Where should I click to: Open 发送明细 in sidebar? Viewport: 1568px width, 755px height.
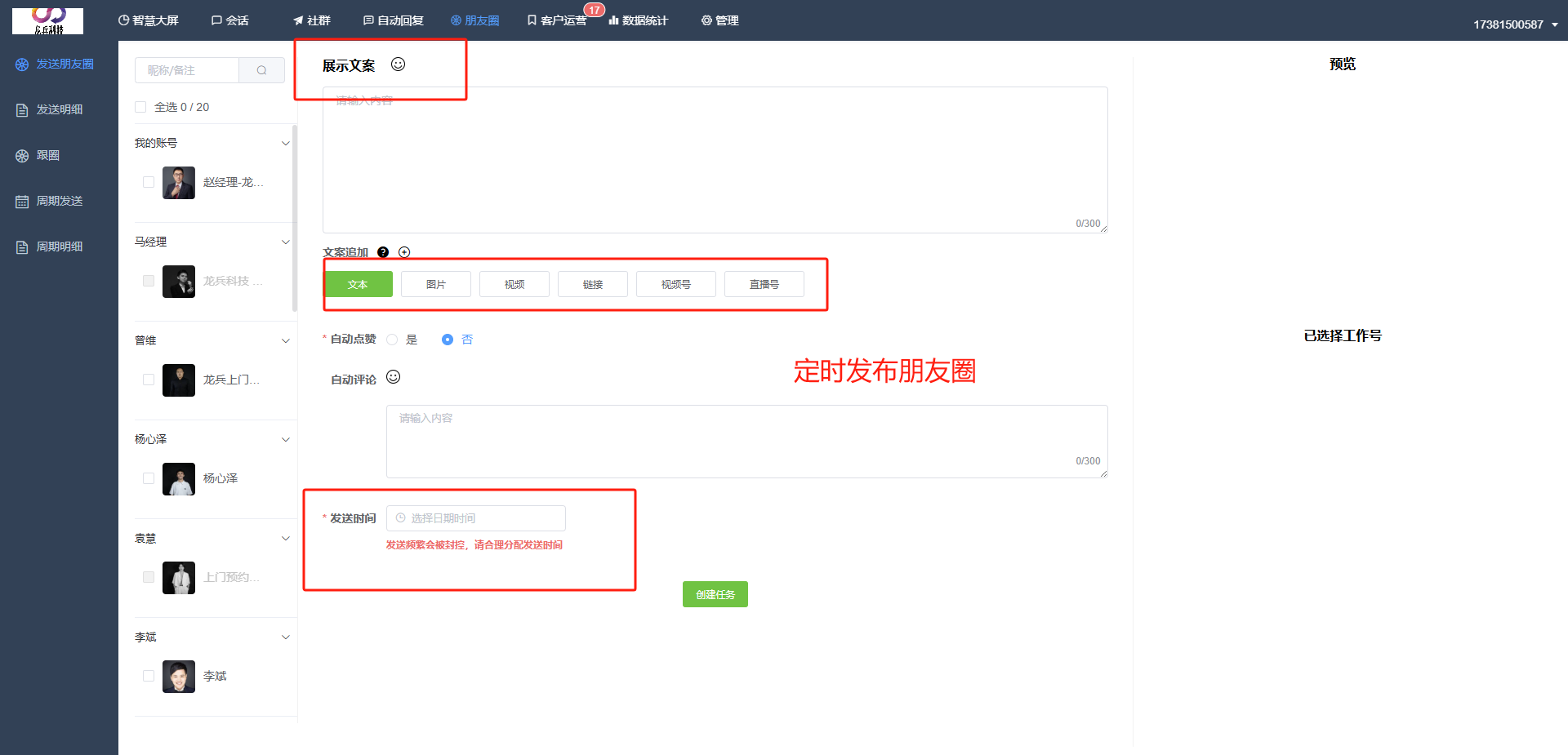pyautogui.click(x=49, y=109)
